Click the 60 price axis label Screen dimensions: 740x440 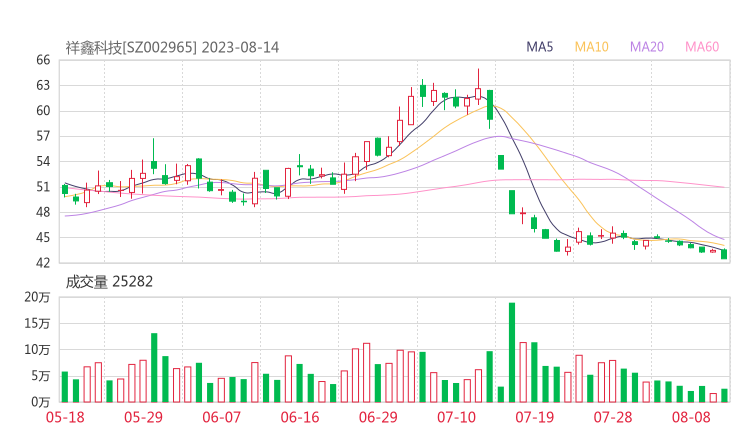pos(43,111)
